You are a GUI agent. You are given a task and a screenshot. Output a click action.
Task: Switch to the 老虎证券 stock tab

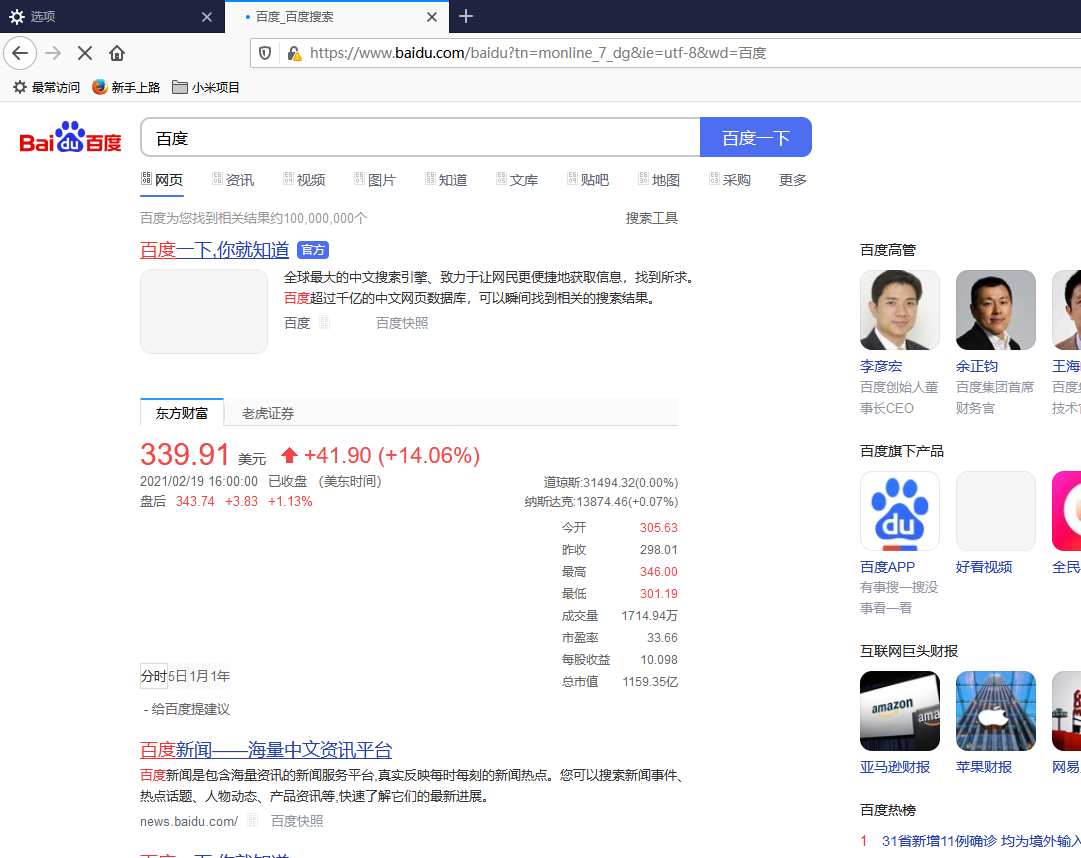coord(267,413)
